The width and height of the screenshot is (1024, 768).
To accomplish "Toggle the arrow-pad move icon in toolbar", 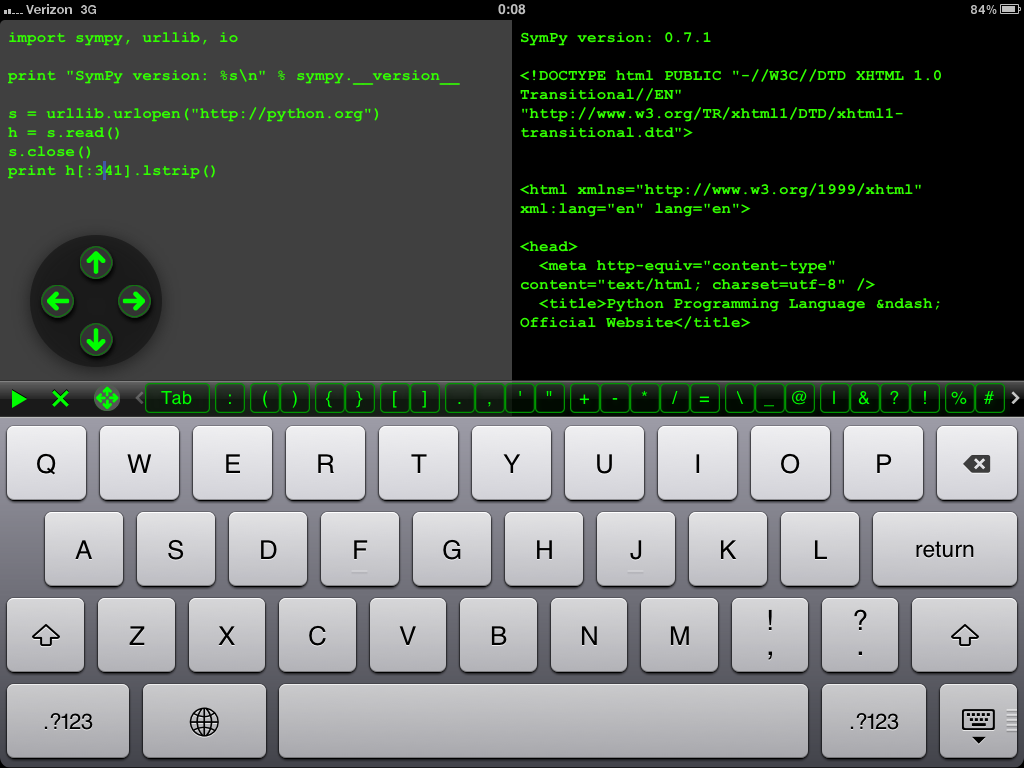I will pyautogui.click(x=106, y=399).
